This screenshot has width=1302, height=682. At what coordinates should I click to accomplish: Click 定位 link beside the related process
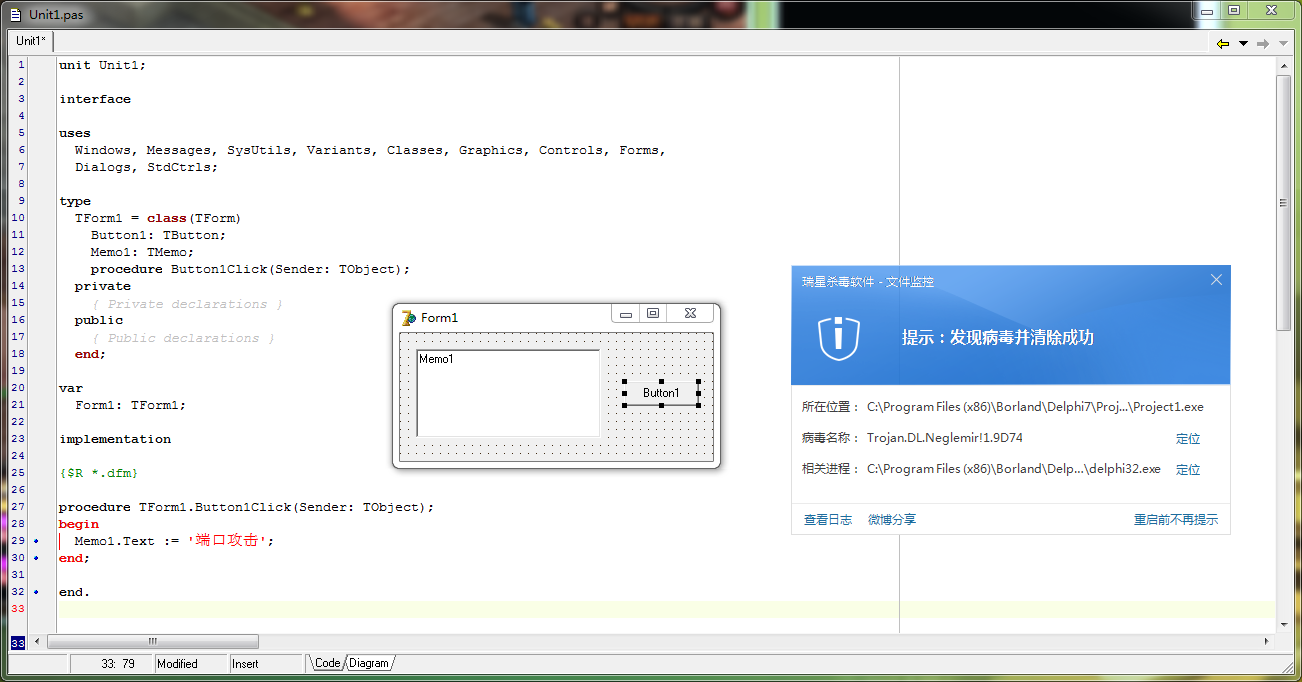[x=1188, y=470]
